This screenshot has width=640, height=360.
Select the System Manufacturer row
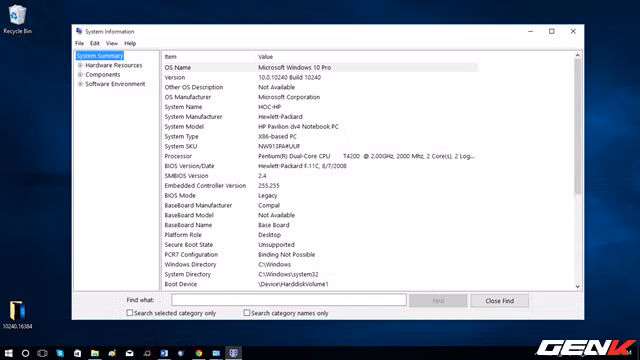(x=320, y=116)
